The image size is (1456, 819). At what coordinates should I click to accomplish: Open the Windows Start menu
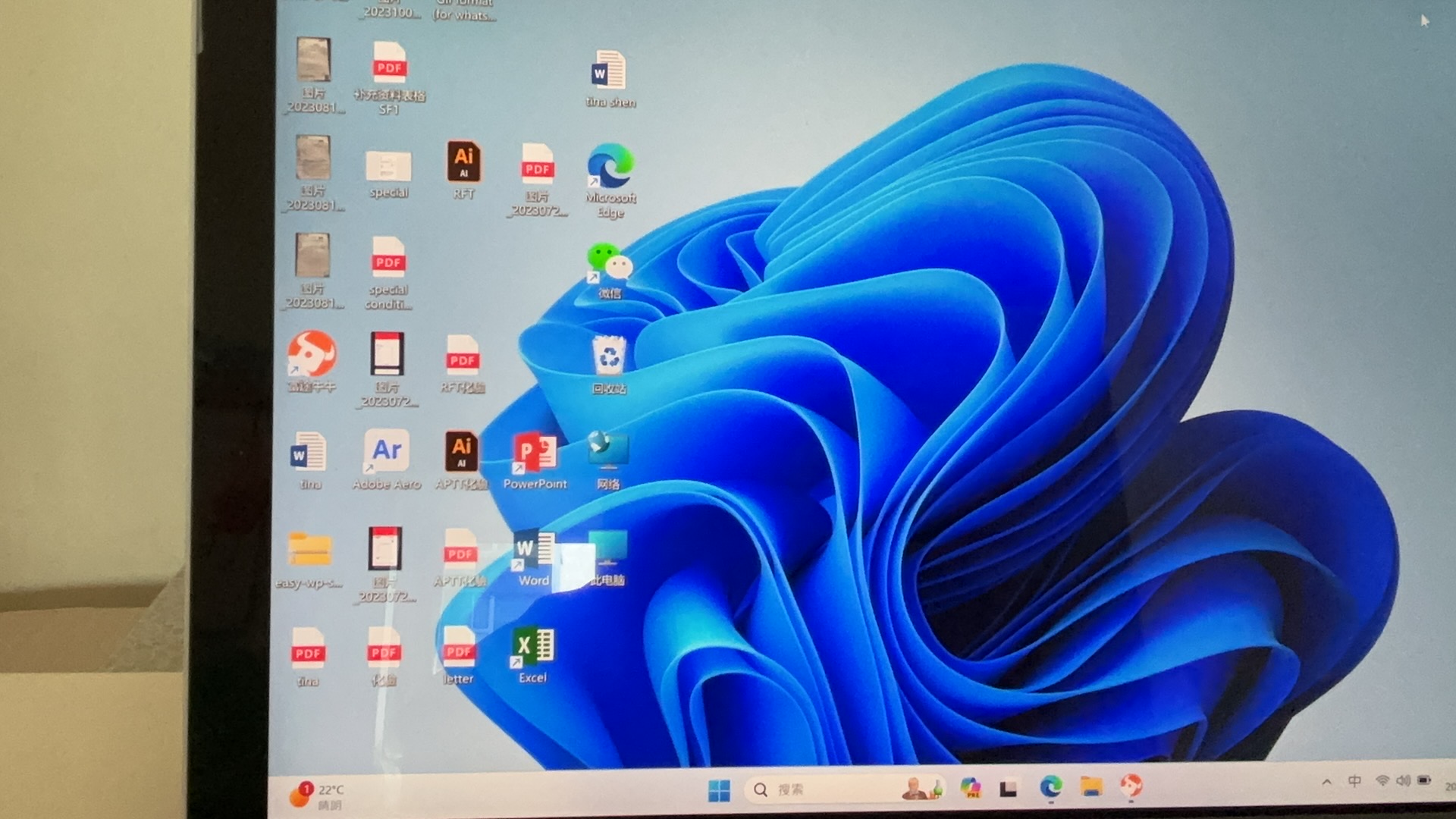[x=718, y=791]
